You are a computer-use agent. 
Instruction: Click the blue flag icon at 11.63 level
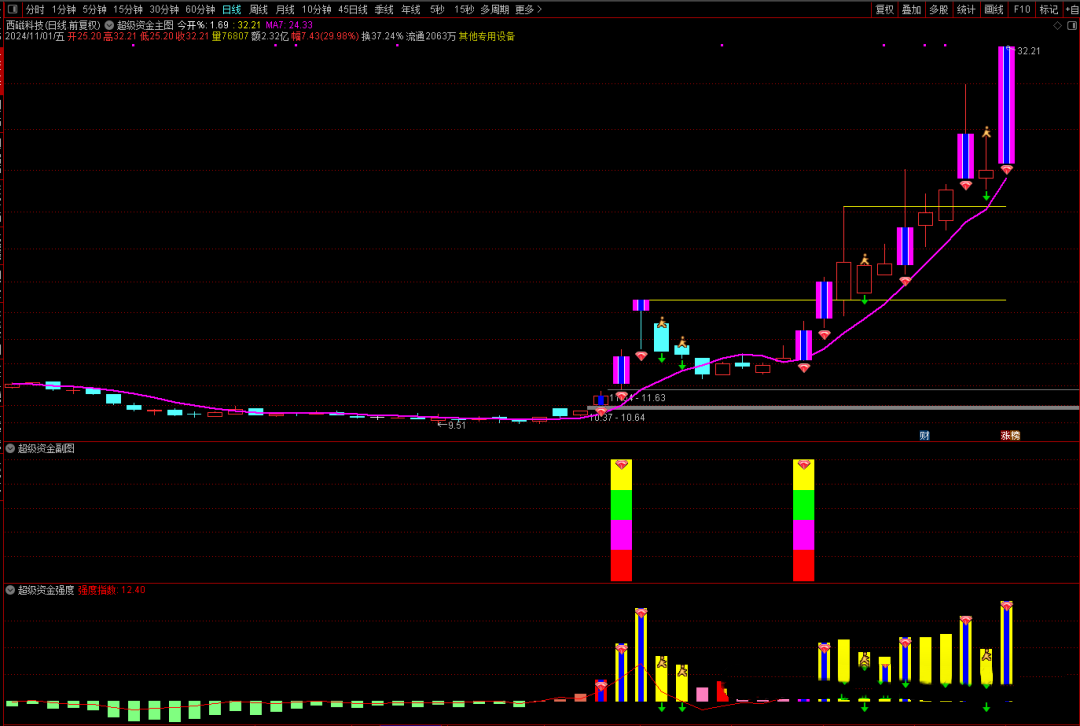click(600, 399)
